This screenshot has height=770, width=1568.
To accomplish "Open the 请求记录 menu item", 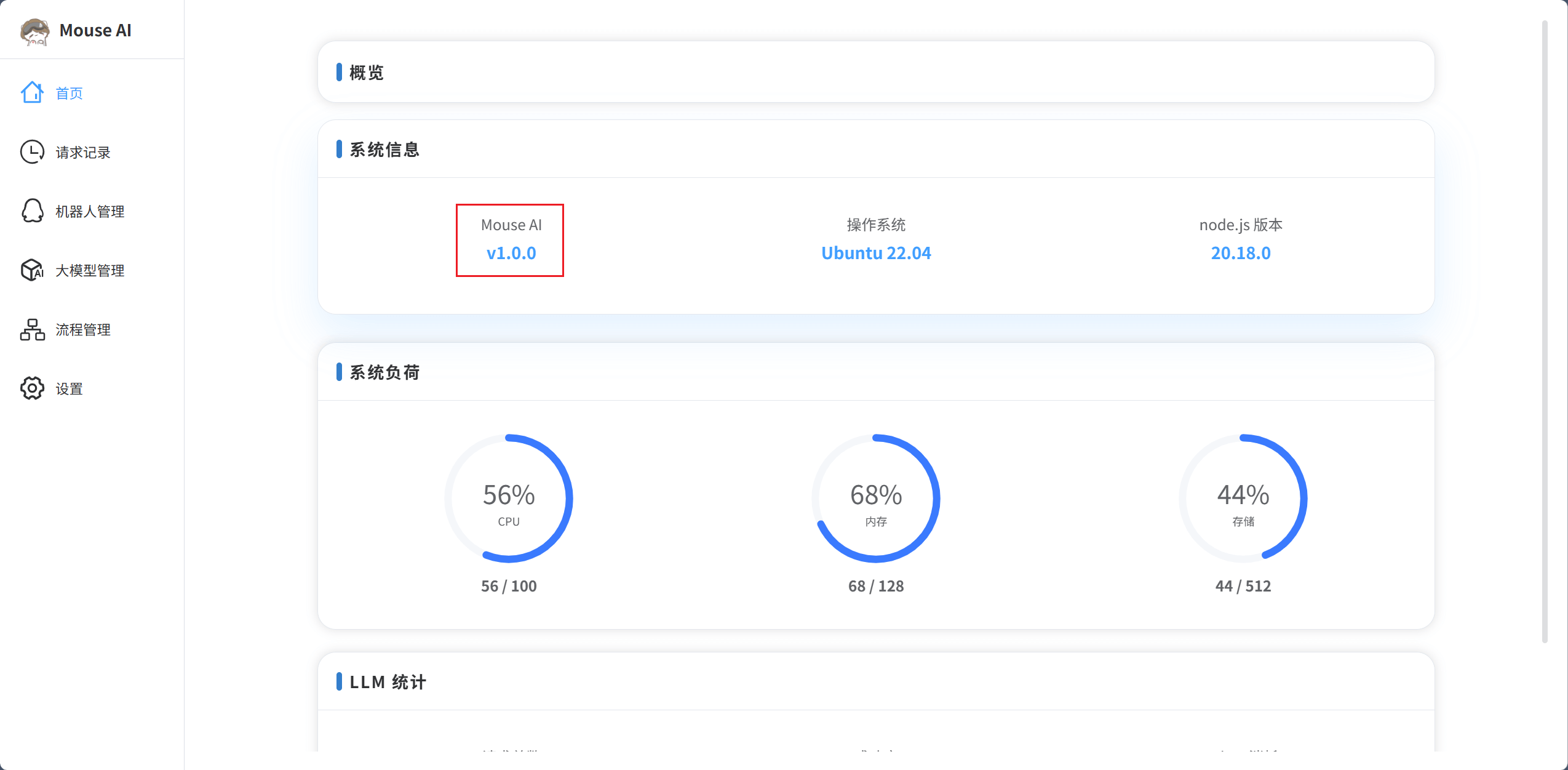I will pyautogui.click(x=83, y=152).
